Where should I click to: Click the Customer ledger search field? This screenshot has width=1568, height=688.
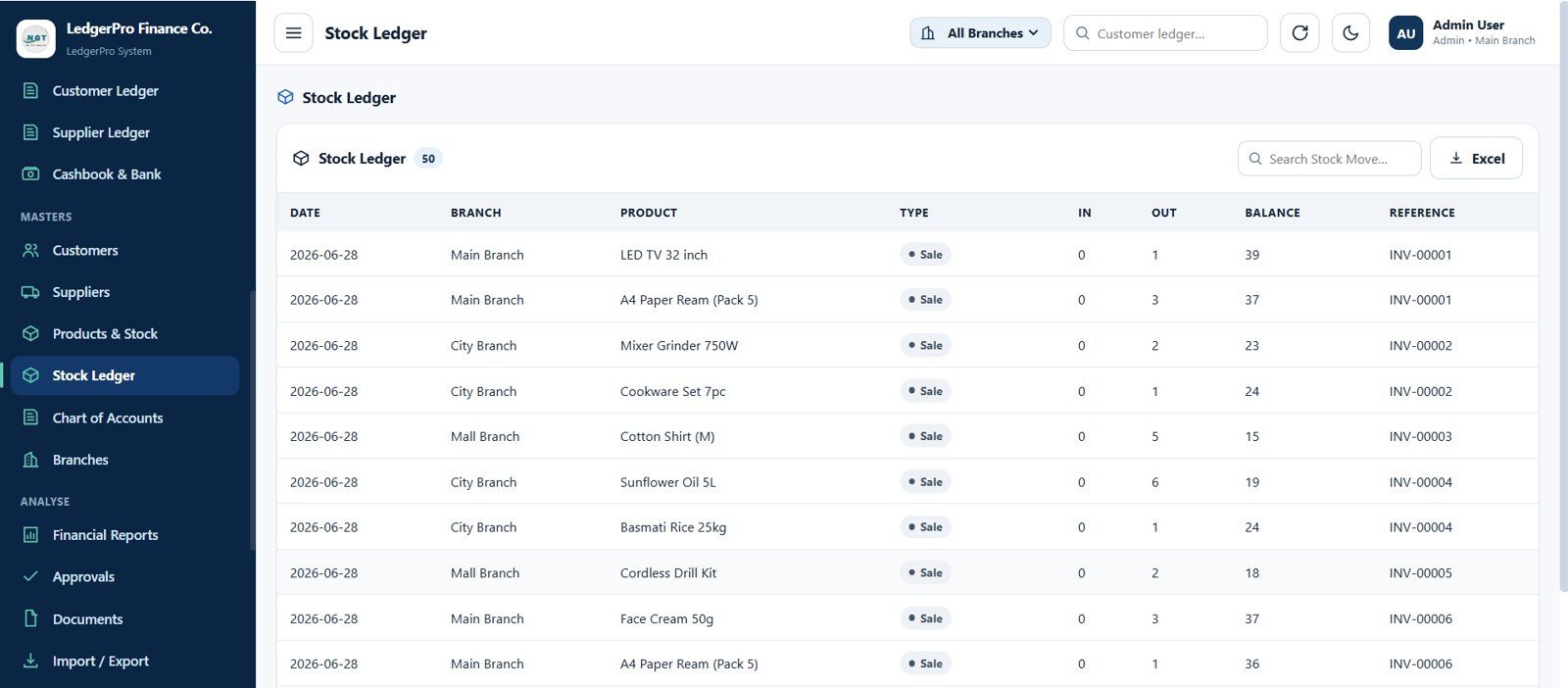pos(1165,33)
